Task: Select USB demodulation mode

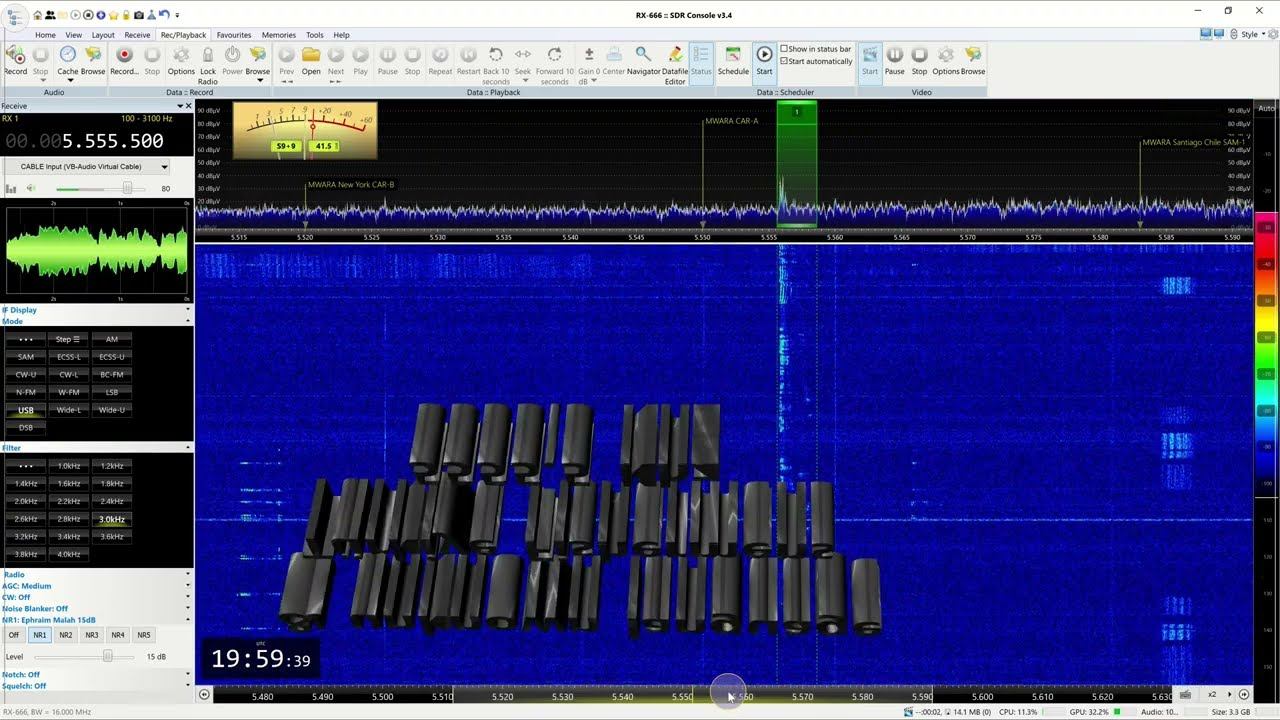Action: [26, 410]
